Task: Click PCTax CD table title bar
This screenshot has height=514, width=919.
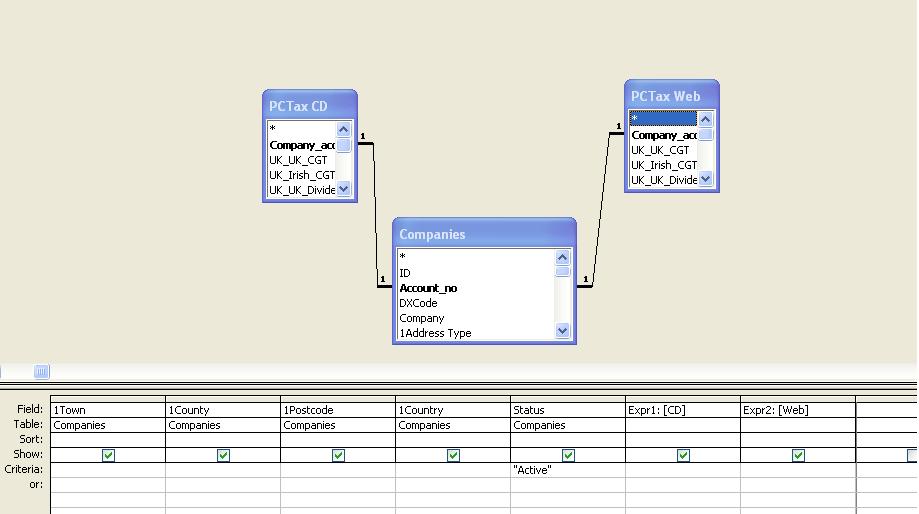Action: coord(309,105)
